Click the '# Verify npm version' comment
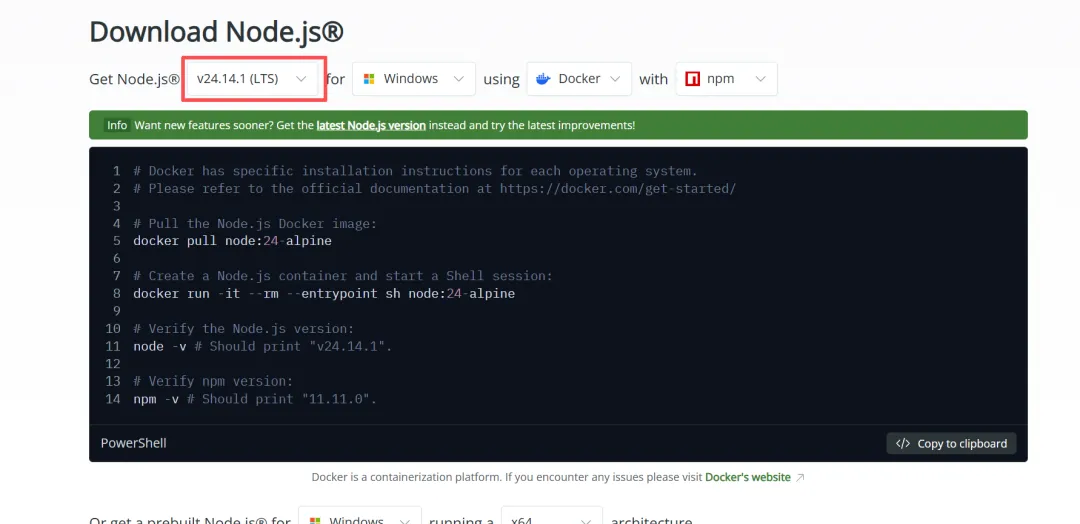Image resolution: width=1080 pixels, height=524 pixels. point(213,381)
